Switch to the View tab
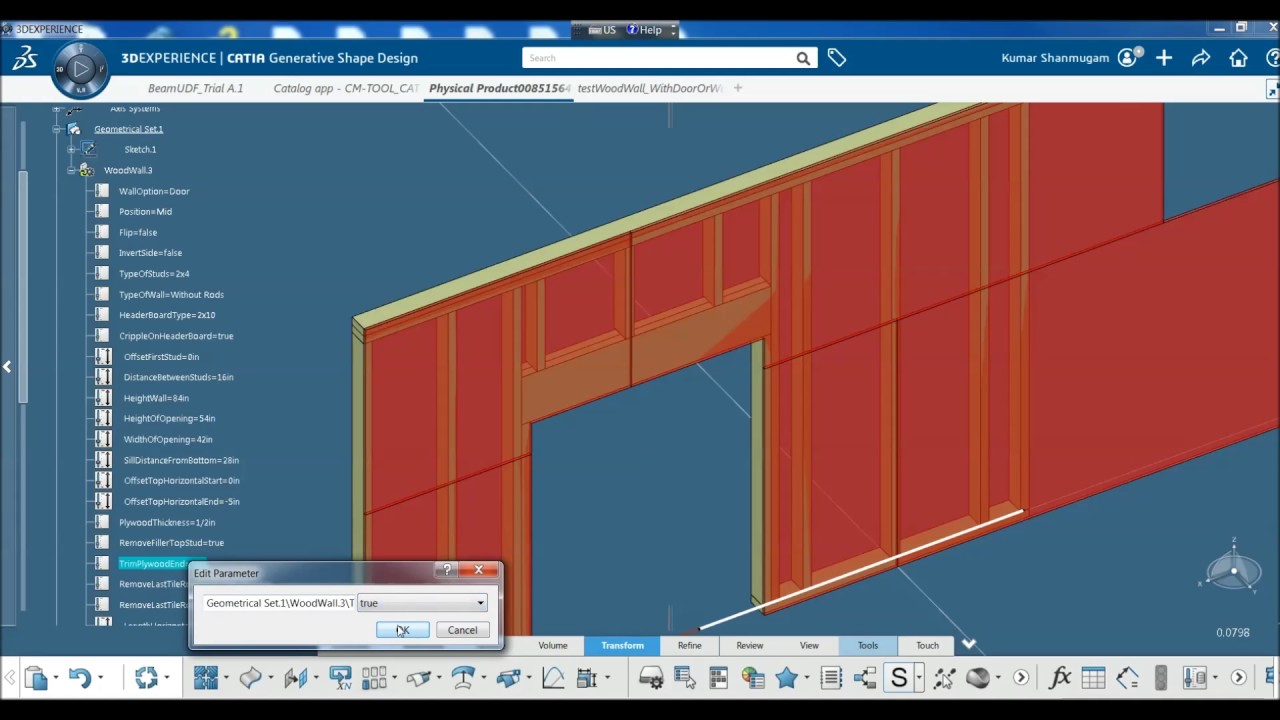Screen dimensions: 1280x720 [809, 645]
